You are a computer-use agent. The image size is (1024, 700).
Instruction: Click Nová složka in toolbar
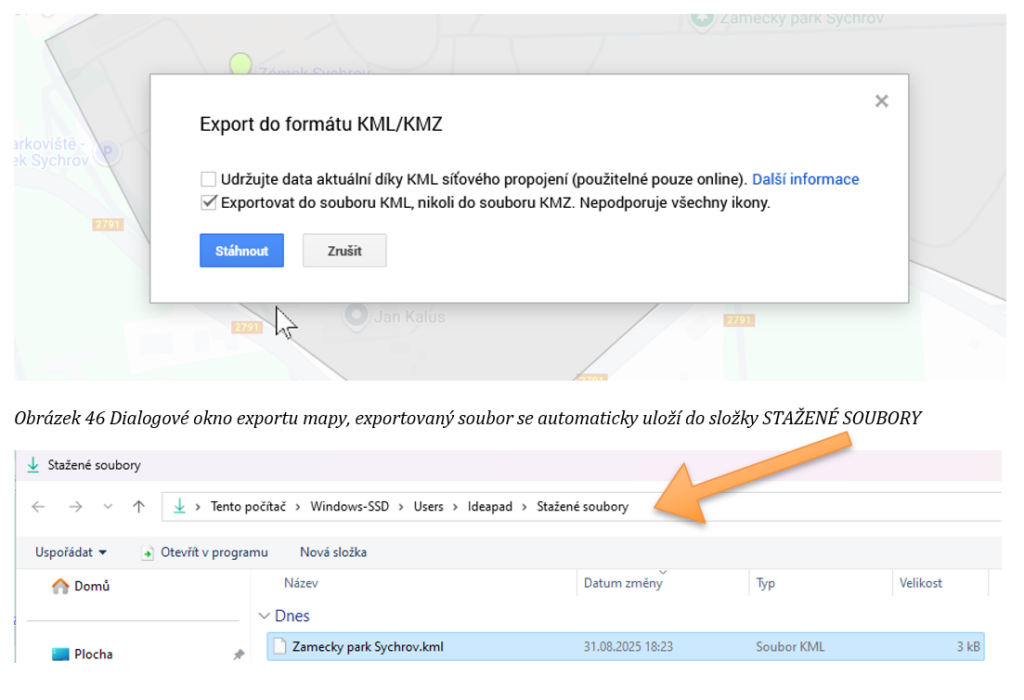tap(333, 552)
